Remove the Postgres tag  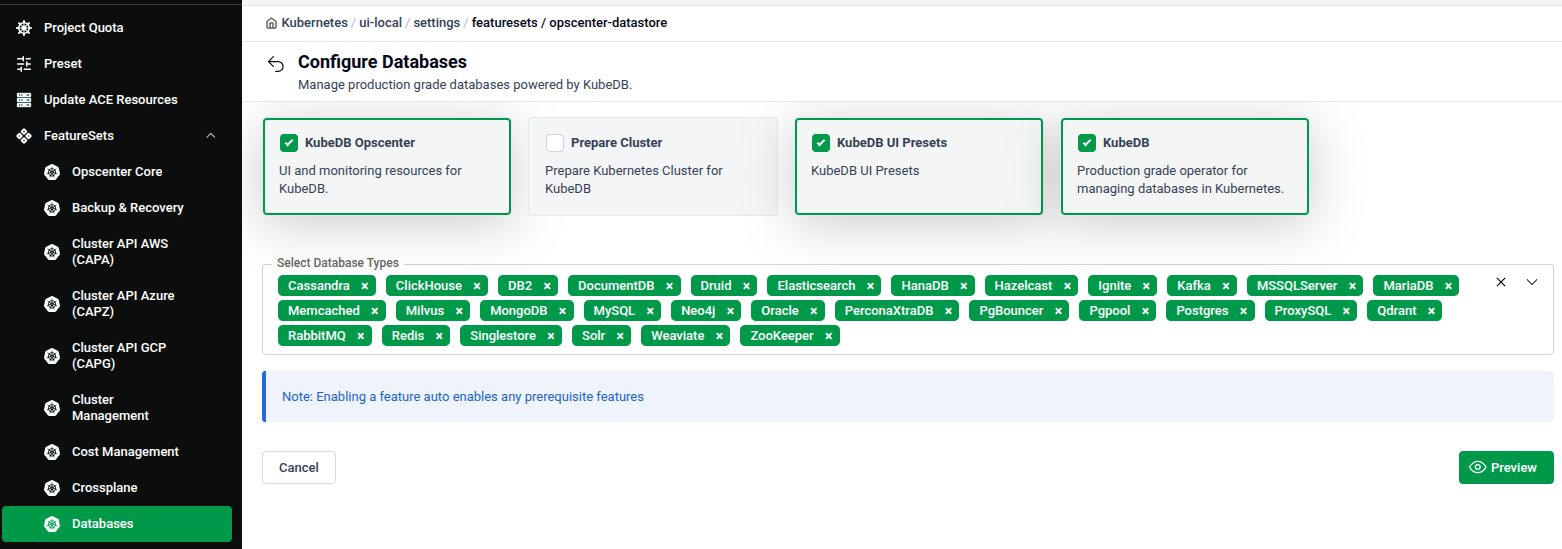coord(1244,311)
